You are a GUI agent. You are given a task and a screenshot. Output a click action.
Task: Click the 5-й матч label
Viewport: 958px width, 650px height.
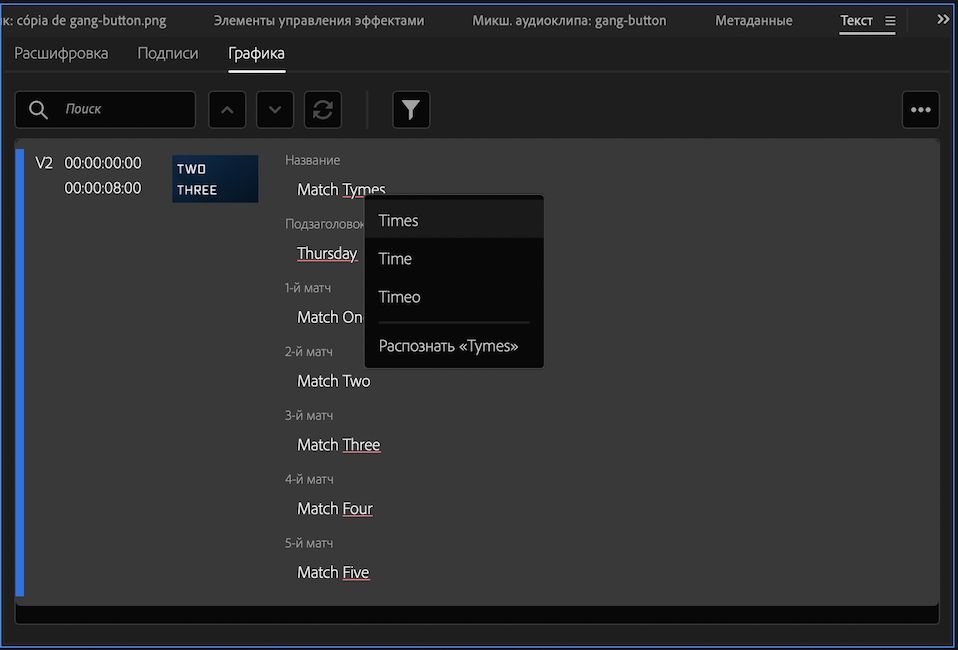coord(309,543)
